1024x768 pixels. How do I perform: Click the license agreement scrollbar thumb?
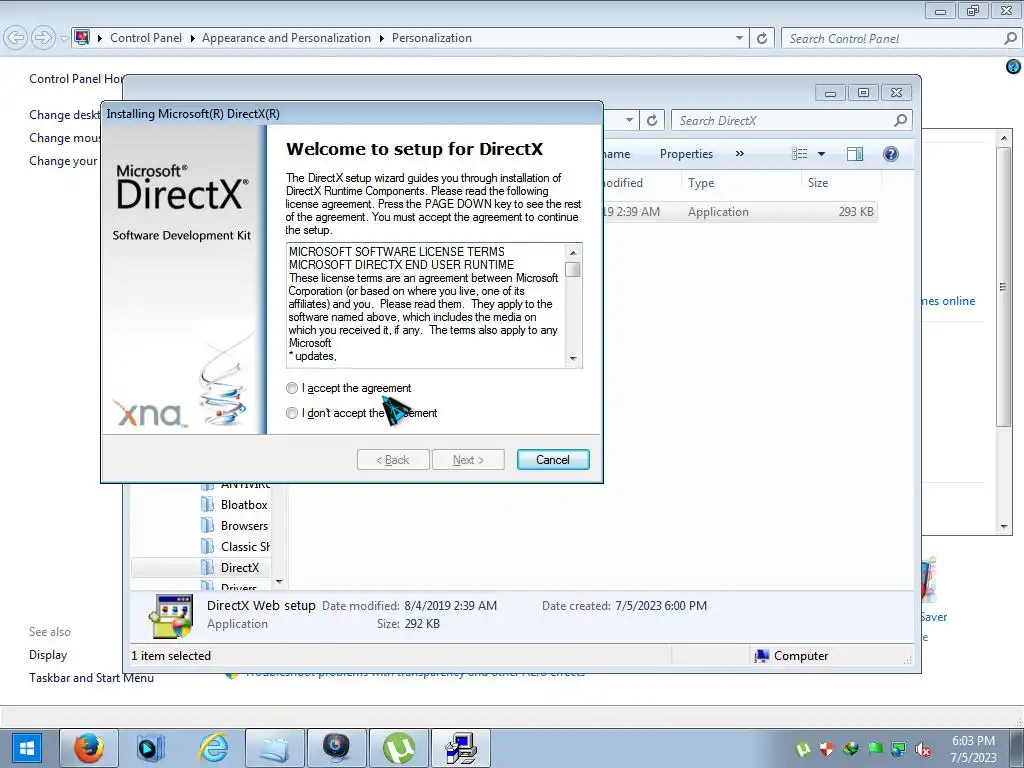[x=573, y=269]
